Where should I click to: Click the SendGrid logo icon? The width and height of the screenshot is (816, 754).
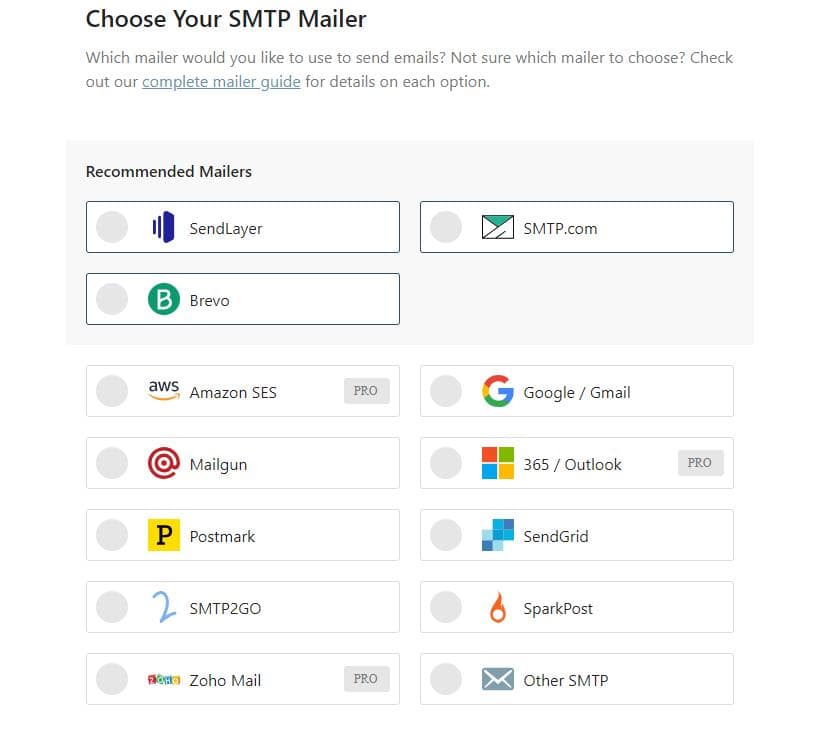(x=498, y=535)
